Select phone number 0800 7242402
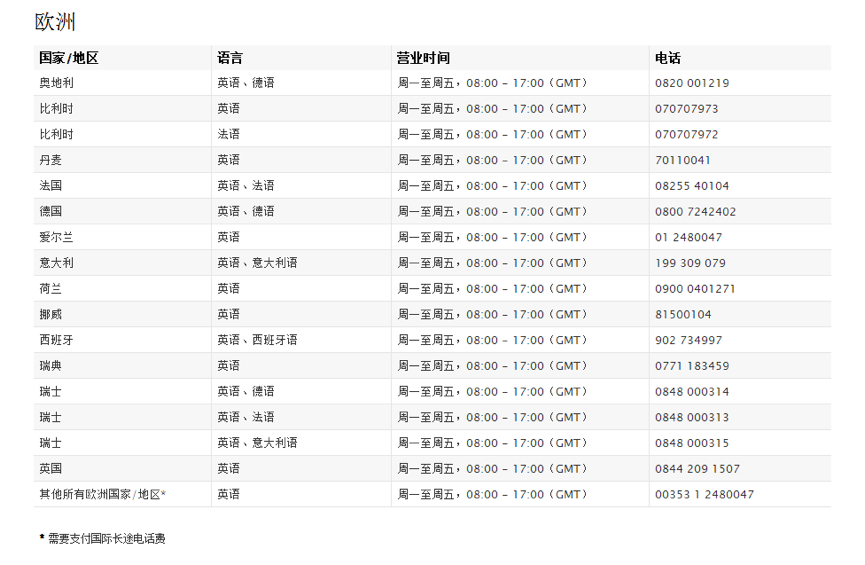Viewport: 865px width, 565px height. point(695,212)
